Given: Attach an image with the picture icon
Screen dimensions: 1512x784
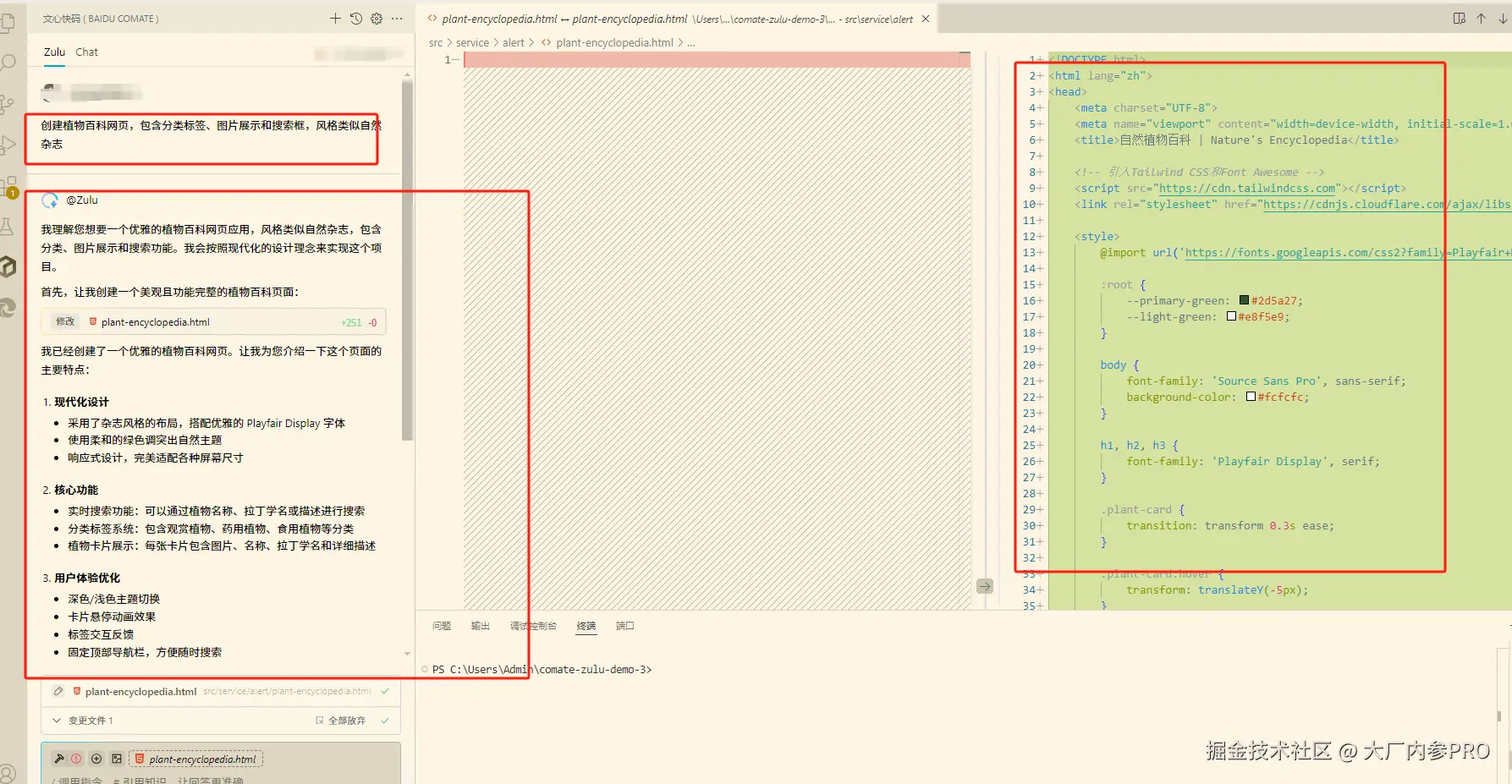Looking at the screenshot, I should coord(117,759).
